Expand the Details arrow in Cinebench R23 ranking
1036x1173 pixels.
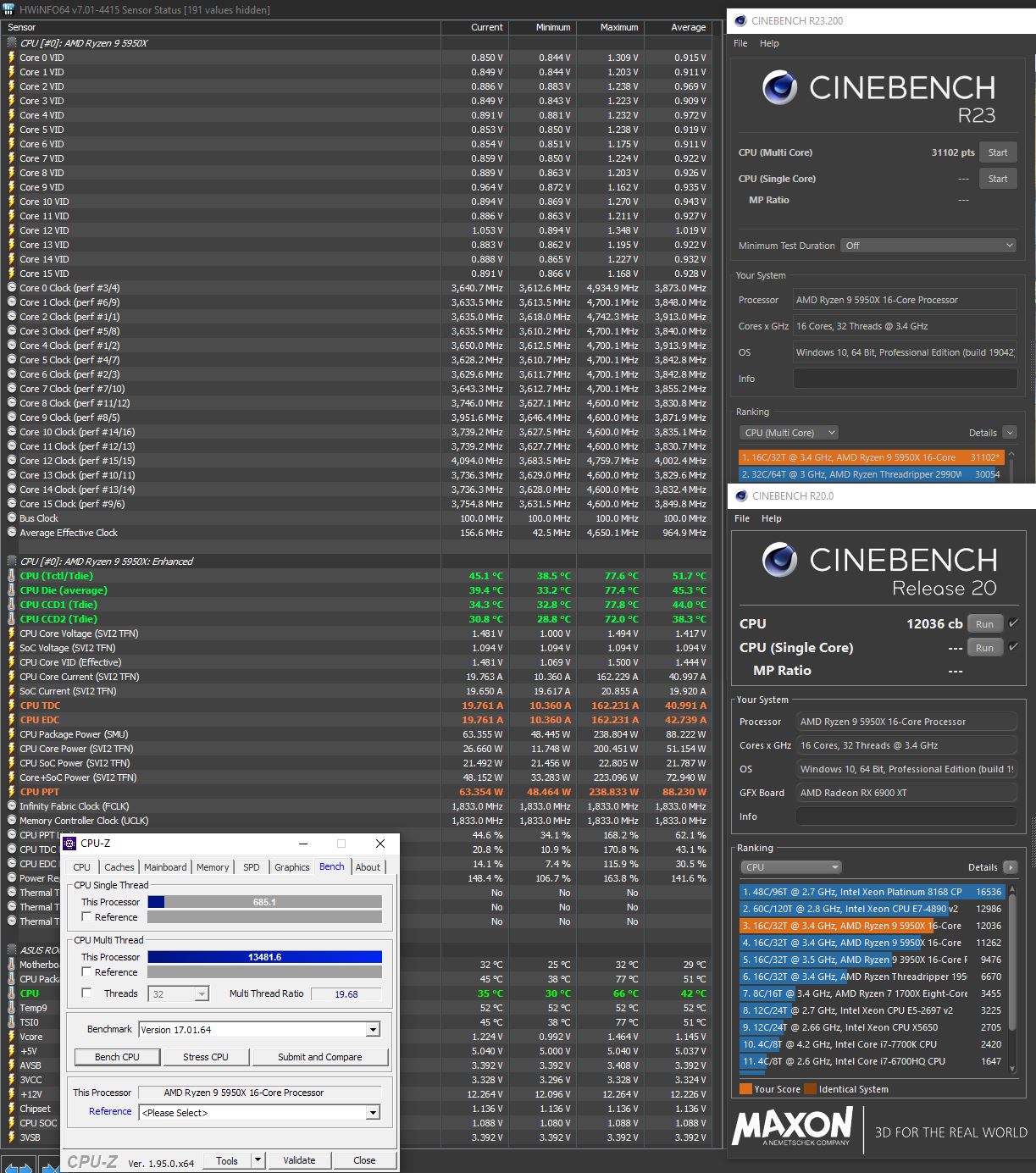(1009, 433)
